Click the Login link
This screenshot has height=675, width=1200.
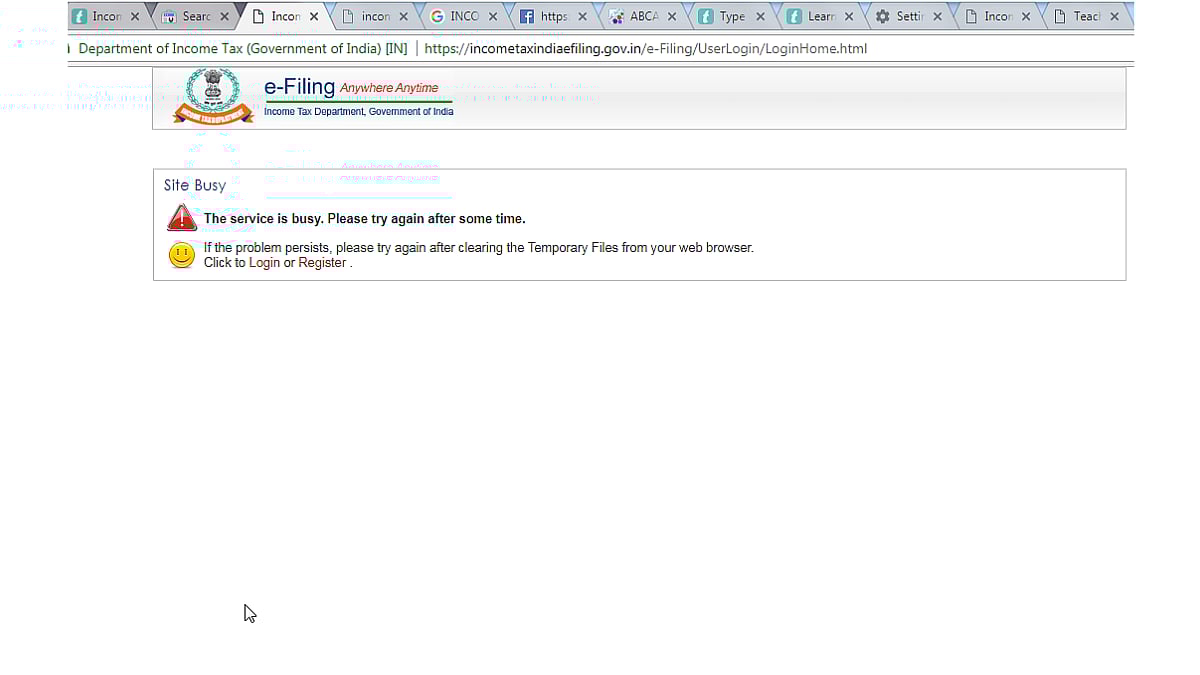point(264,263)
